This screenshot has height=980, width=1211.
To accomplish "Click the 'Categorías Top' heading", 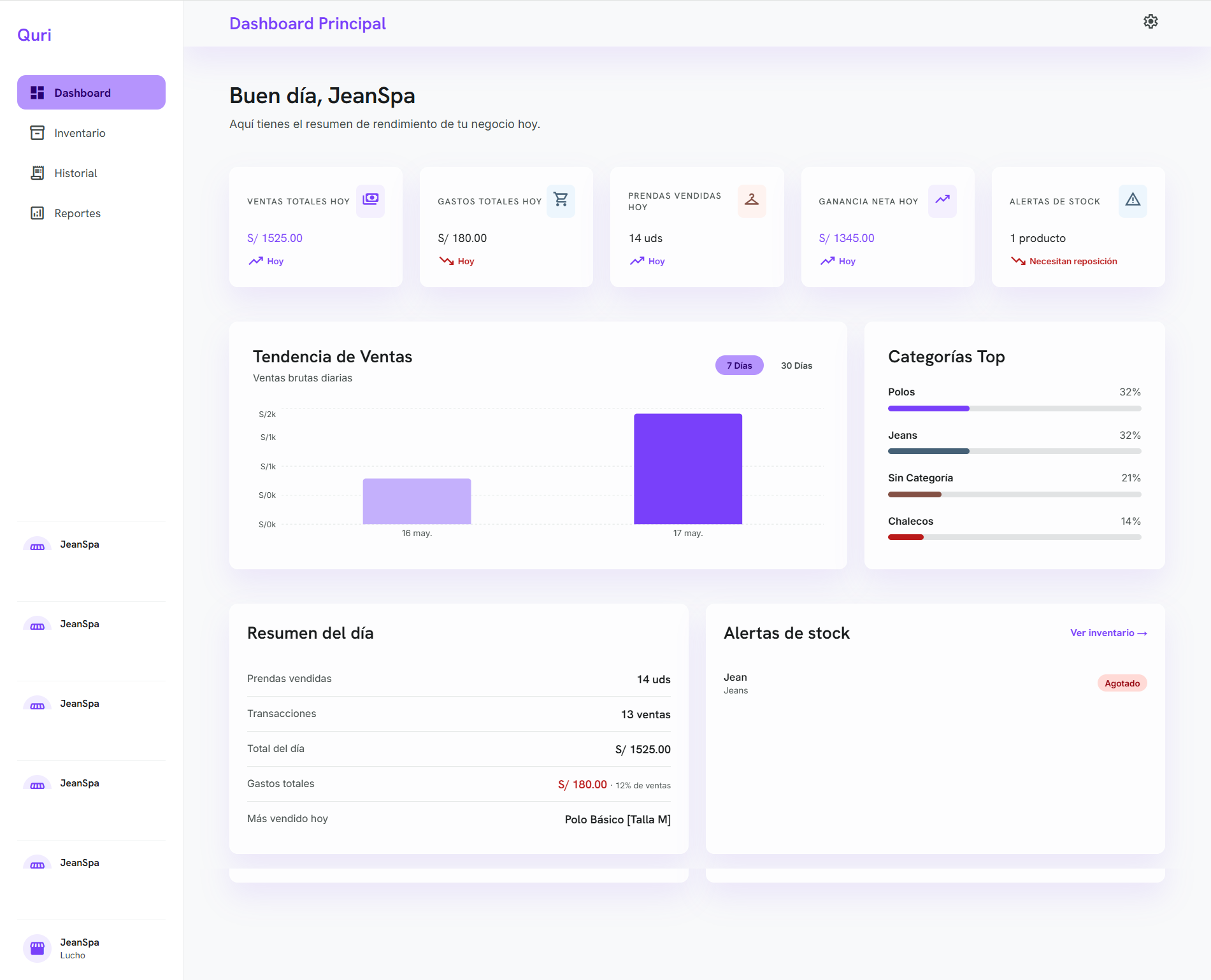I will point(946,357).
